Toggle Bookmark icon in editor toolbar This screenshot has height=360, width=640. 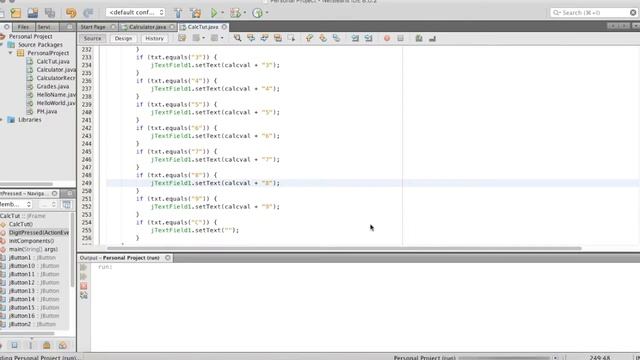[336, 38]
